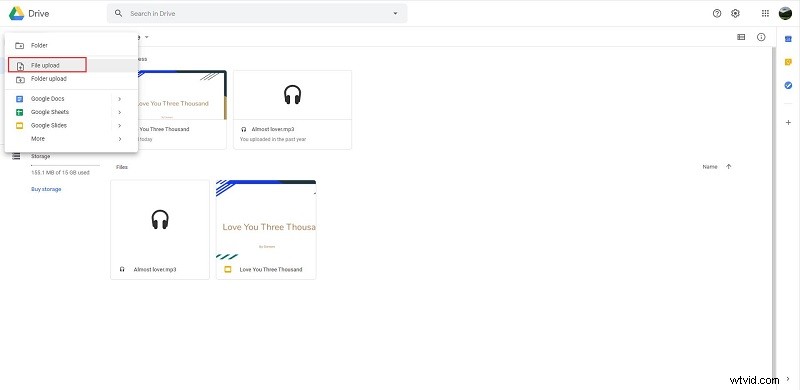Choose Google Sheets menu entry
The height and width of the screenshot is (390, 800).
(x=71, y=112)
